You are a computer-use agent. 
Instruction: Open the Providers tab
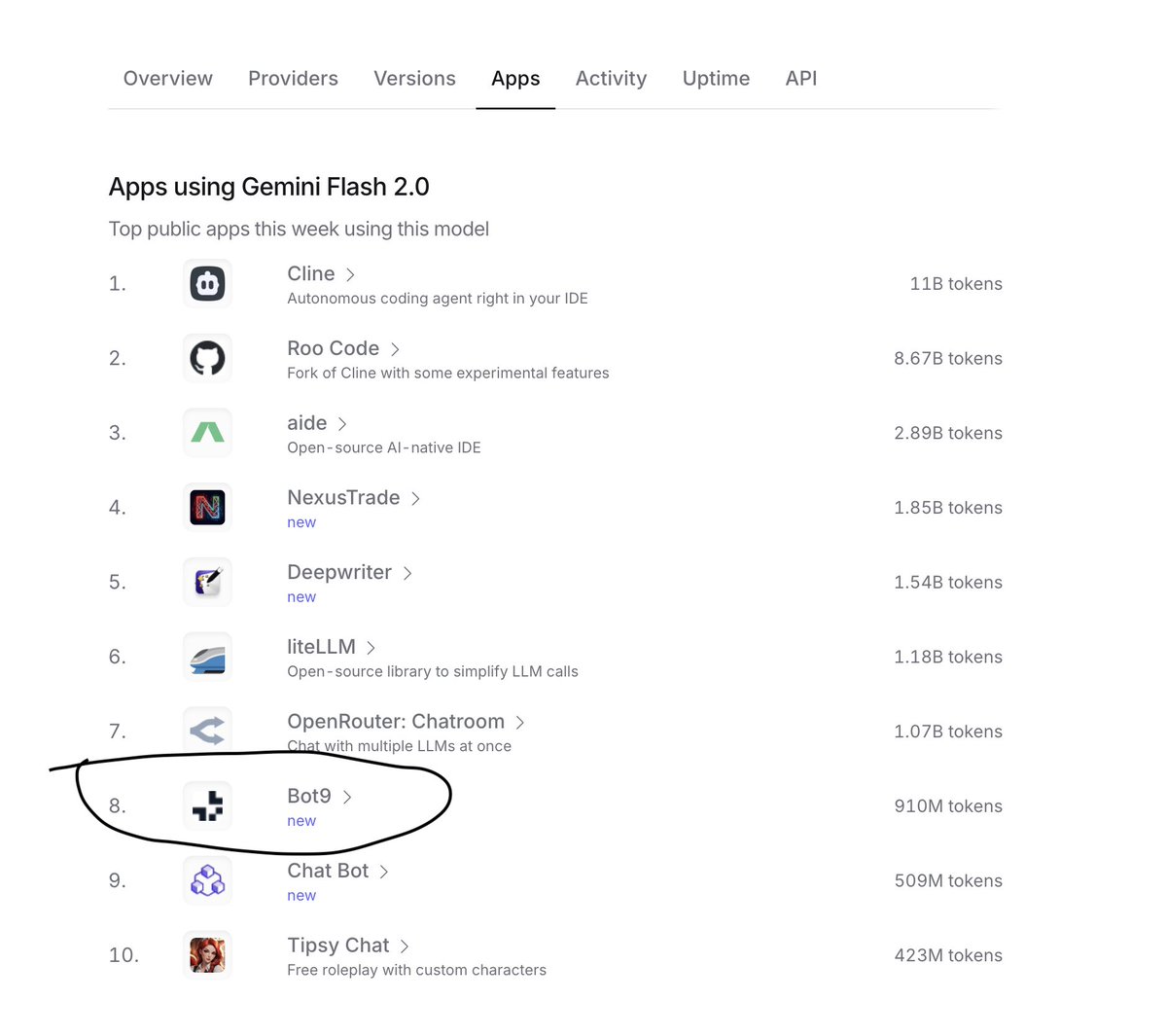[293, 79]
